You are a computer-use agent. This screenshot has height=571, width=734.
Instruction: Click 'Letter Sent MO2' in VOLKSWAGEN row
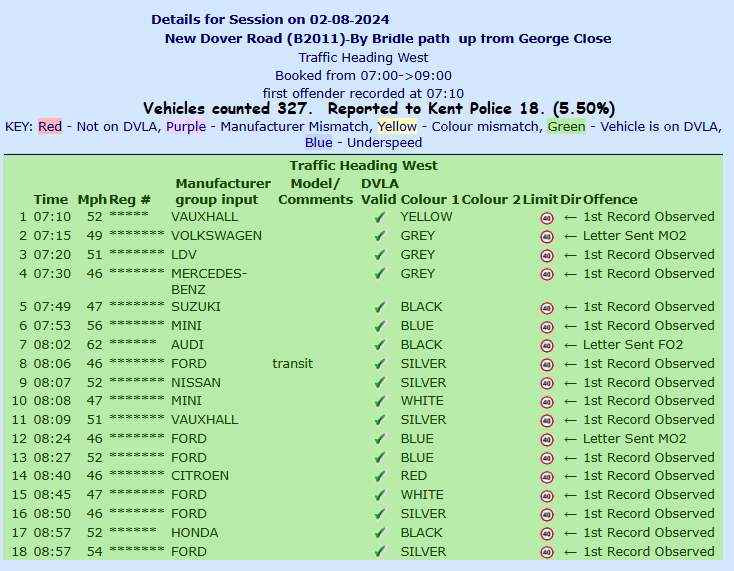tap(634, 236)
